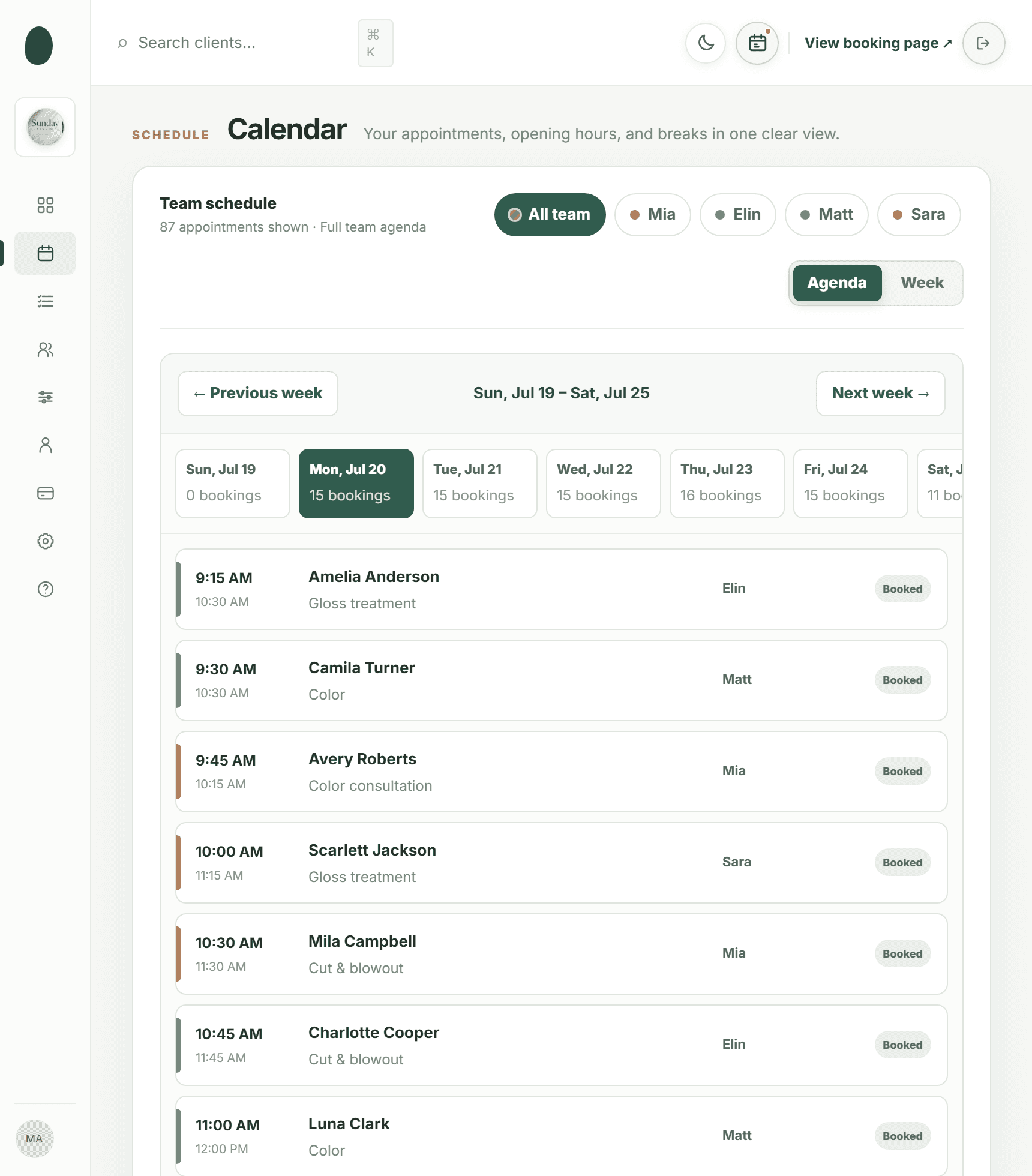
Task: Click the Sunday studio thumbnail
Action: pyautogui.click(x=45, y=127)
